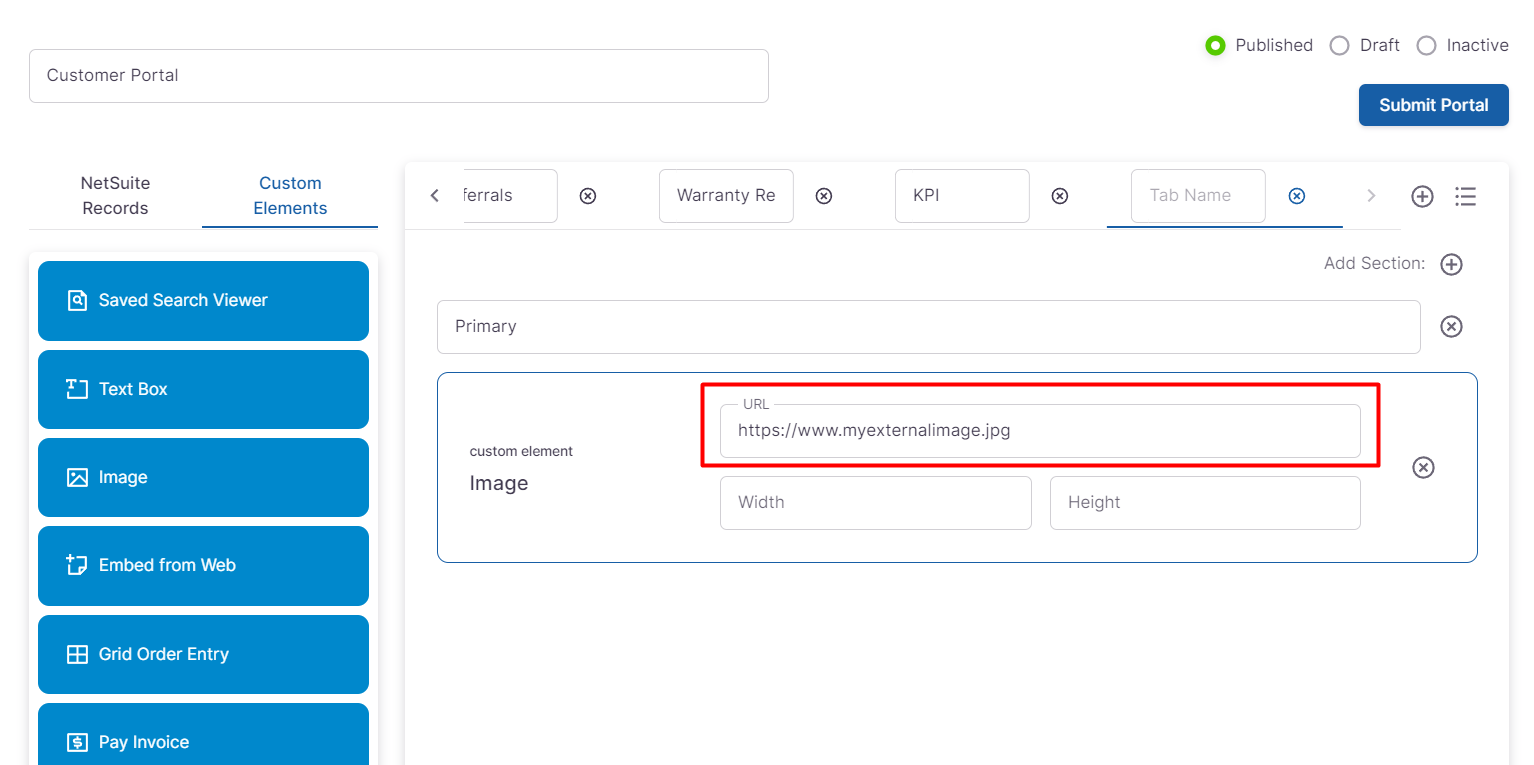This screenshot has height=765, width=1534.
Task: Mark the portal as Inactive
Action: (1426, 46)
